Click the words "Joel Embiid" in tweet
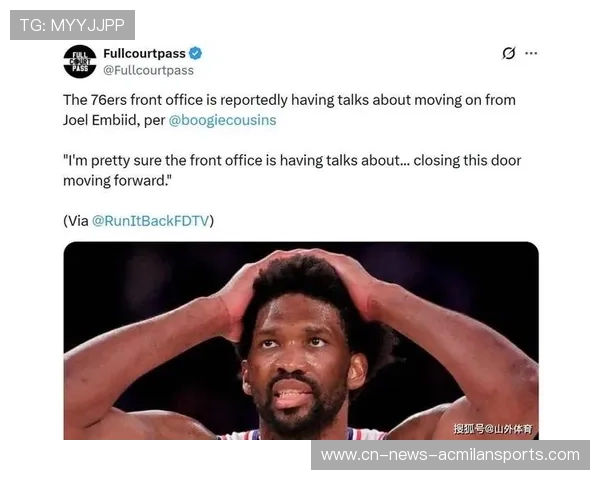The image size is (600, 480). tap(101, 120)
